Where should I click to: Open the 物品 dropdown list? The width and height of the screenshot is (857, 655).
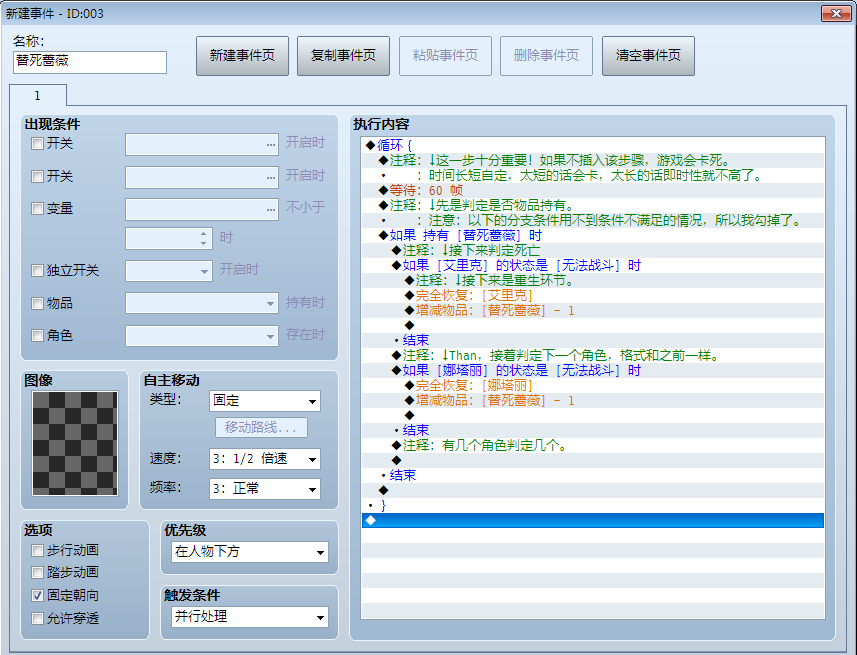pos(202,303)
